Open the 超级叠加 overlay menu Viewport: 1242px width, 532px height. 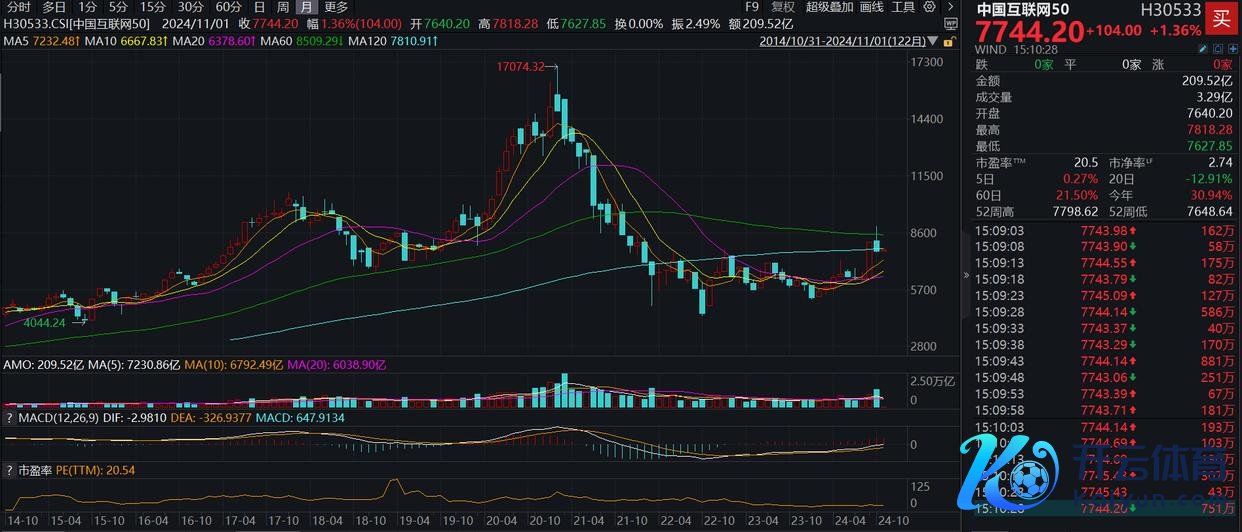pos(830,7)
